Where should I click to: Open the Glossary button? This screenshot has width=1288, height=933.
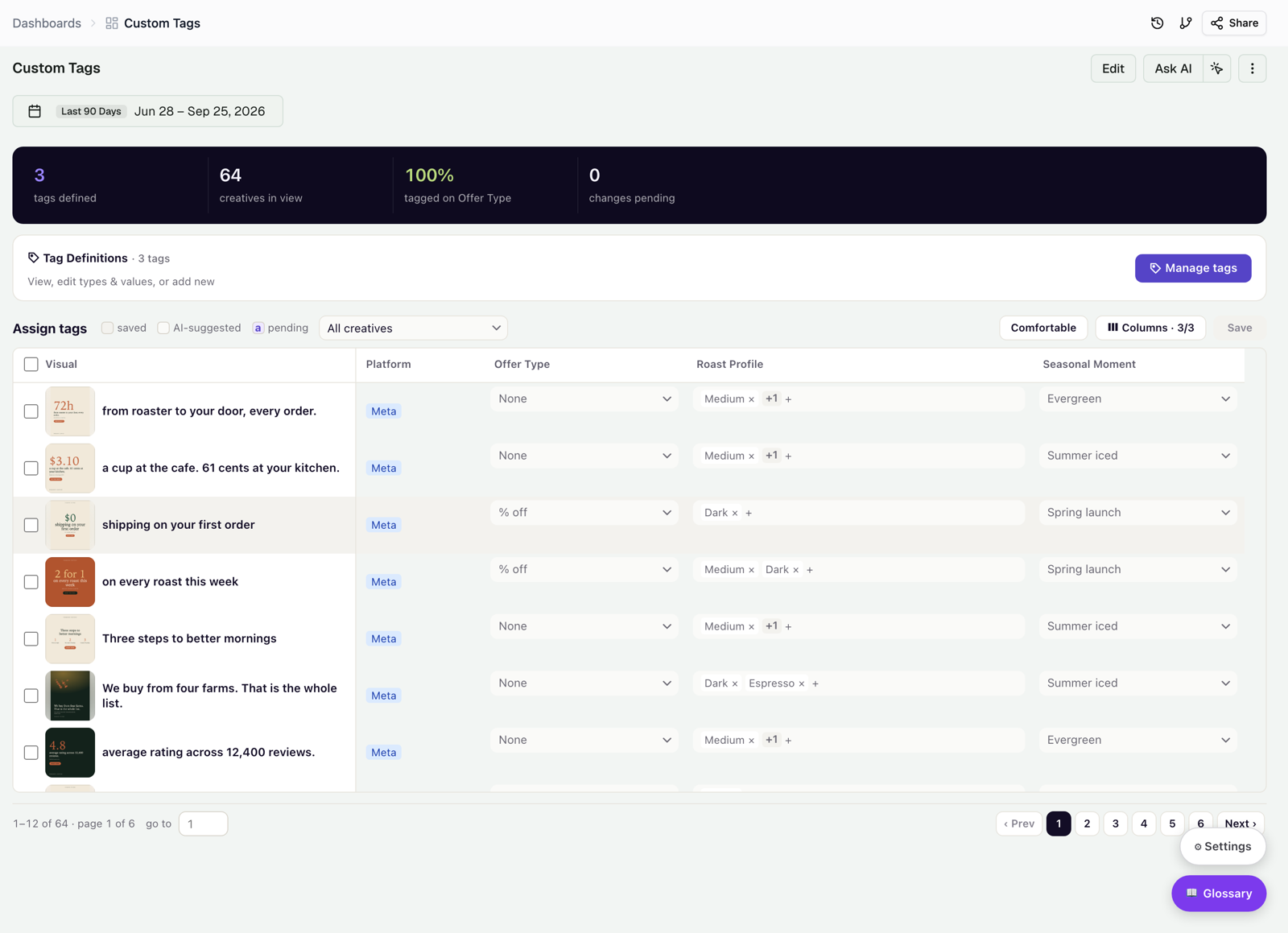[1219, 894]
